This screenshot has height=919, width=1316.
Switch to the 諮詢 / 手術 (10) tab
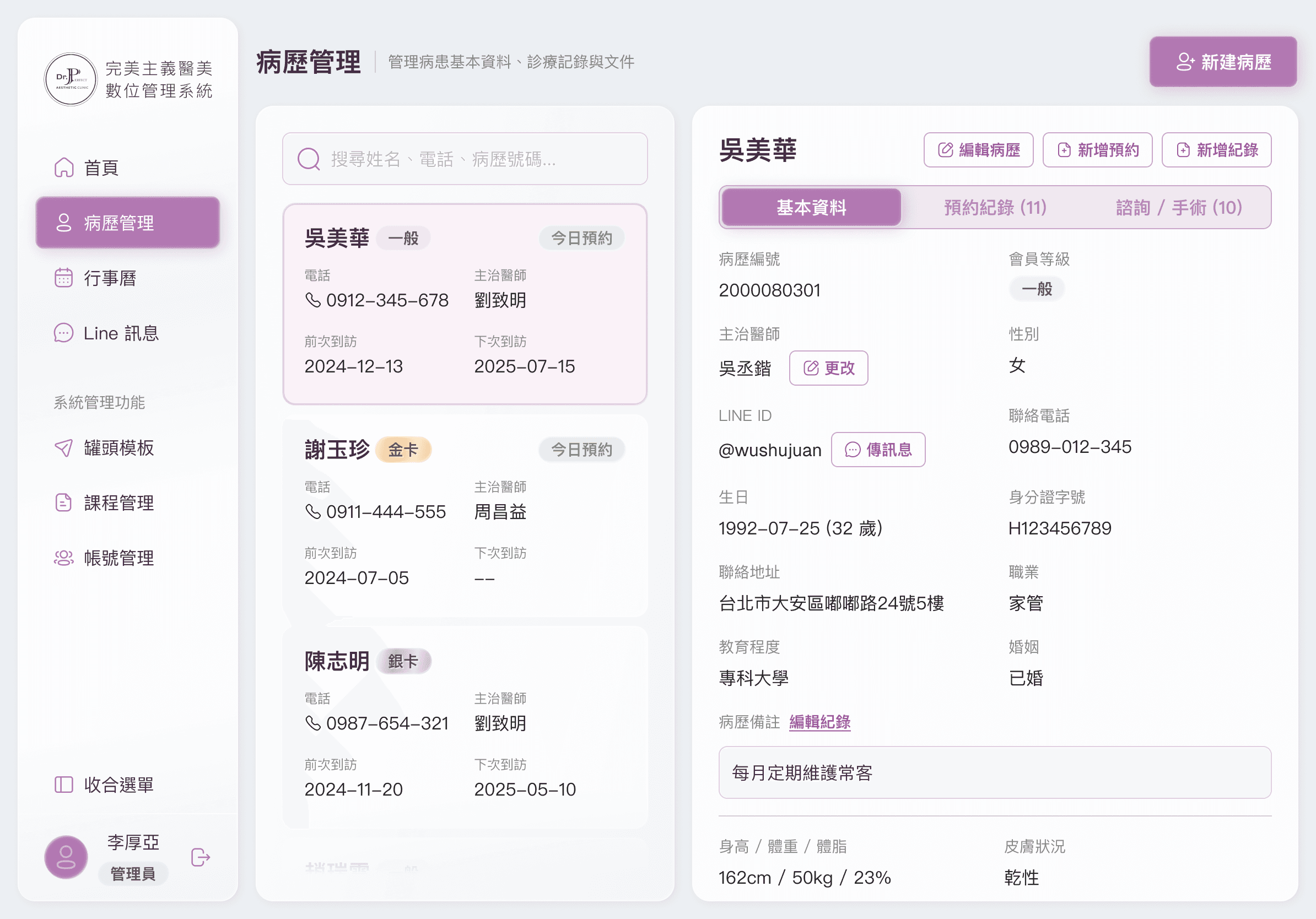pyautogui.click(x=1178, y=207)
